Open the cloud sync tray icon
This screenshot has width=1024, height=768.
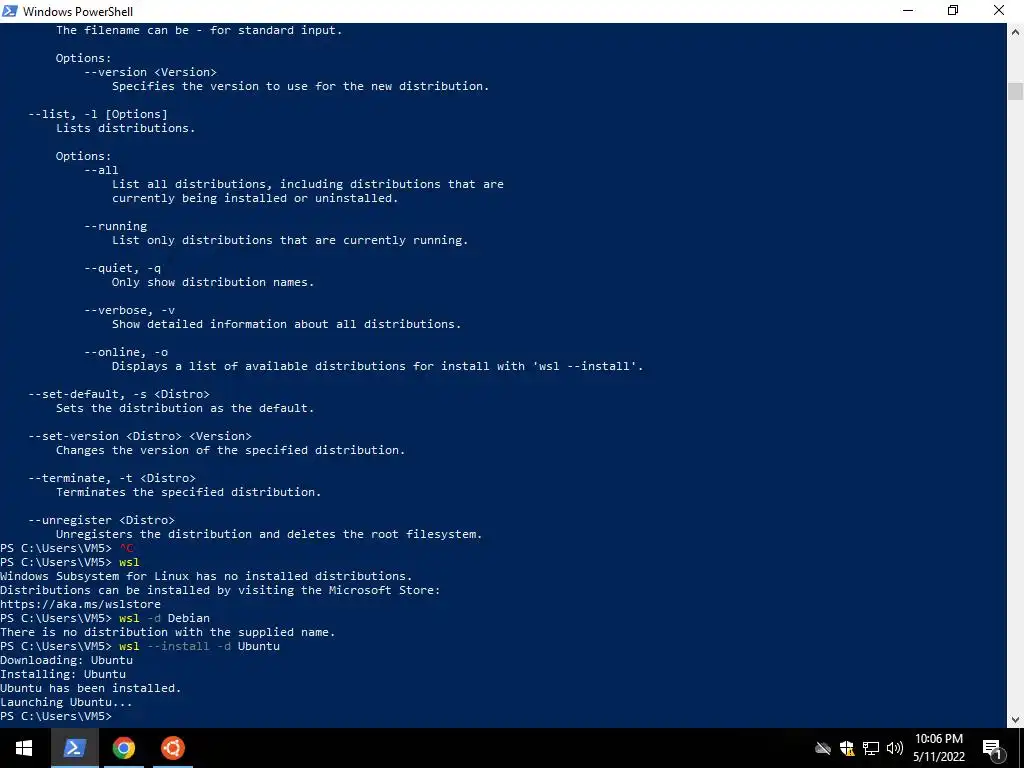823,748
